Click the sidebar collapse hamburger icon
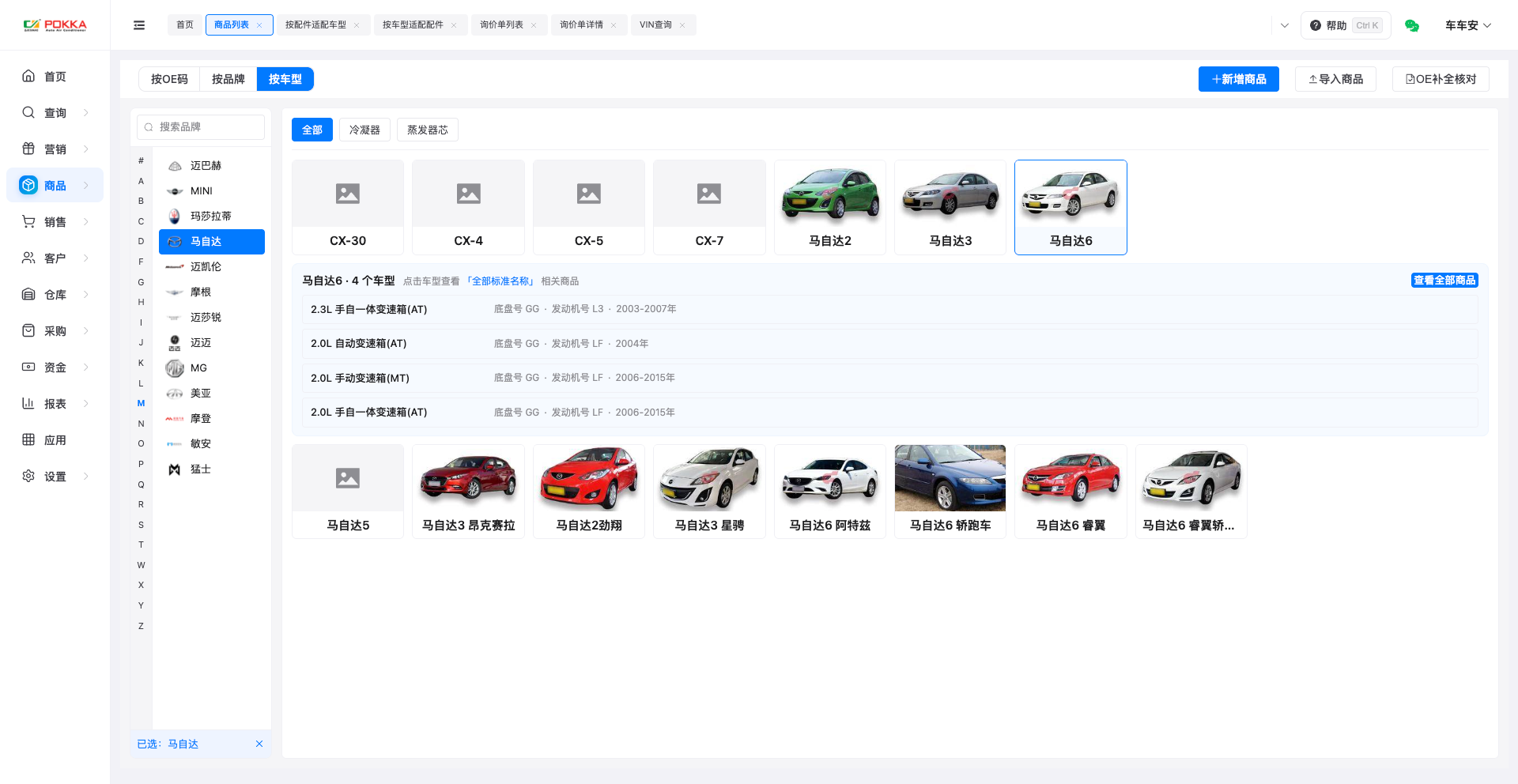This screenshot has height=784, width=1518. 139,25
